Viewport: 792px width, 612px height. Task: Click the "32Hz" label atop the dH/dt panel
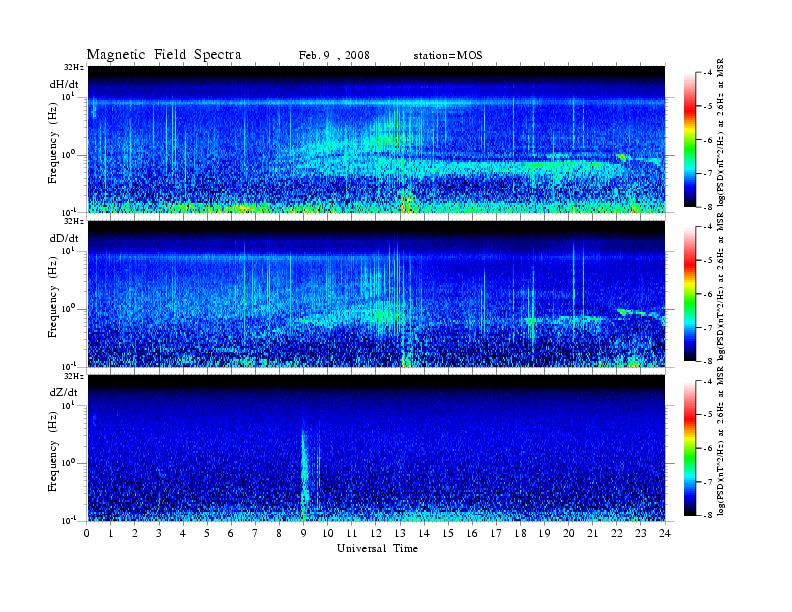pos(74,67)
